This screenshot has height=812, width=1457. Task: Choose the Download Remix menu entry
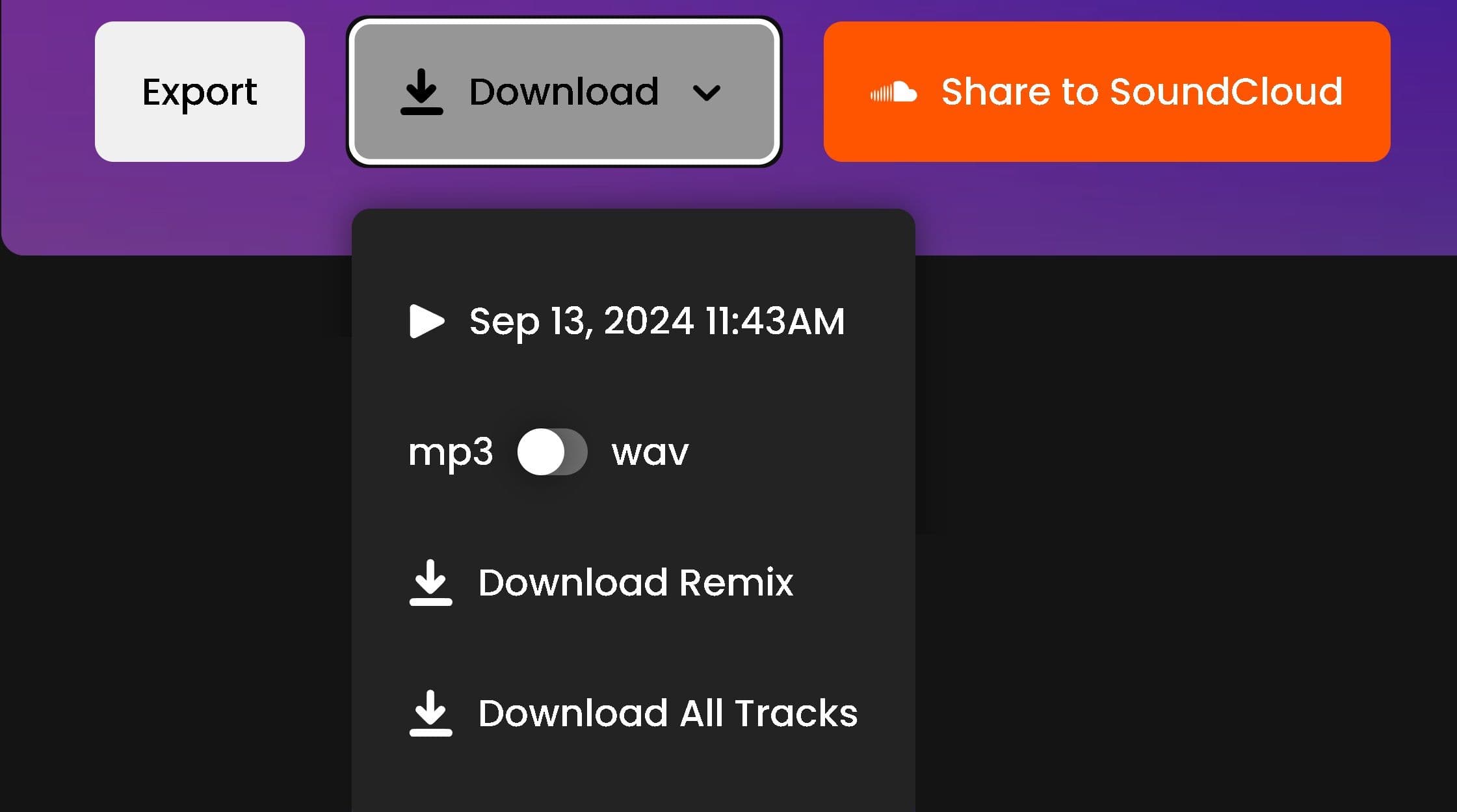click(601, 583)
